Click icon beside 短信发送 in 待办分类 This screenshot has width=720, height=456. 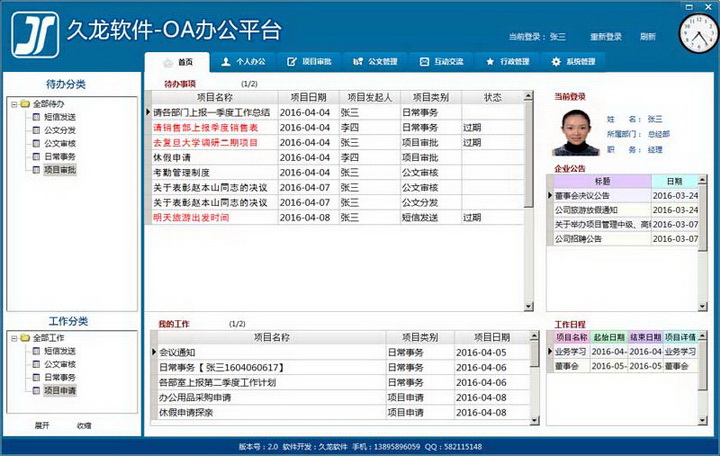(36, 117)
